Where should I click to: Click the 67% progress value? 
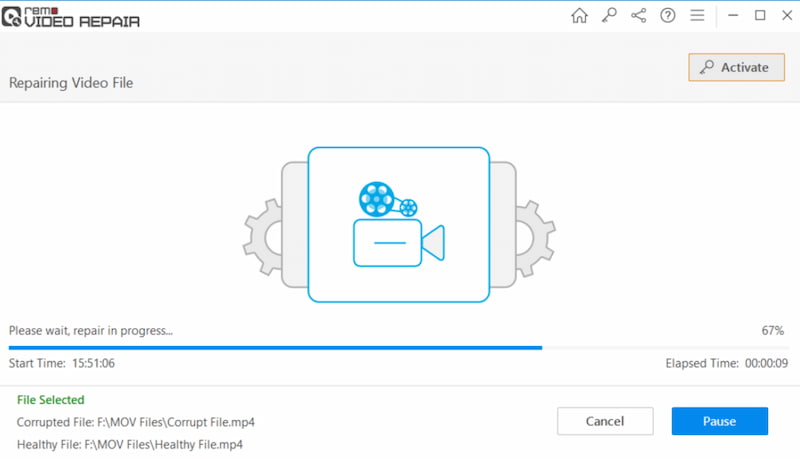tap(772, 330)
